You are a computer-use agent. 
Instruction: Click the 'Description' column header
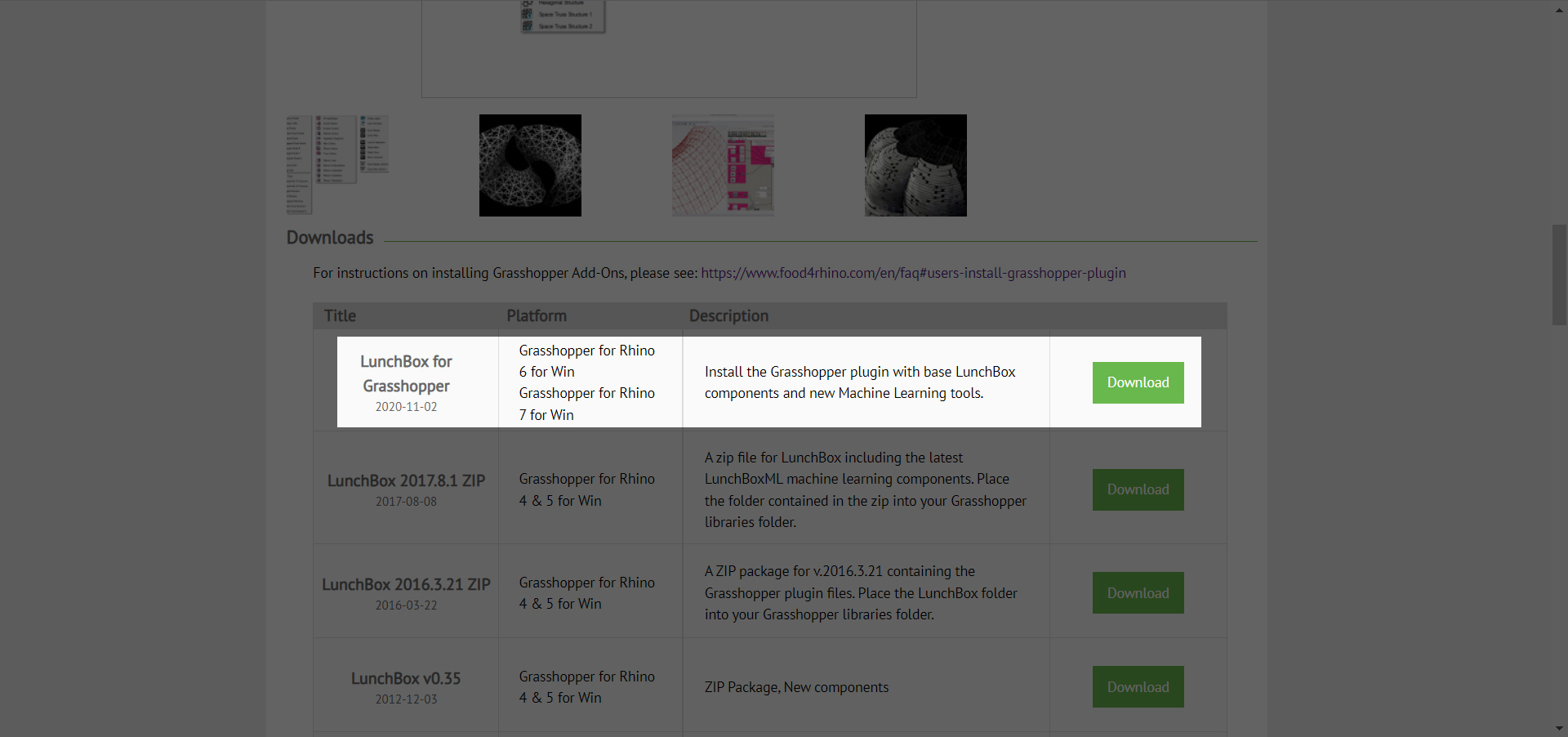pos(728,315)
